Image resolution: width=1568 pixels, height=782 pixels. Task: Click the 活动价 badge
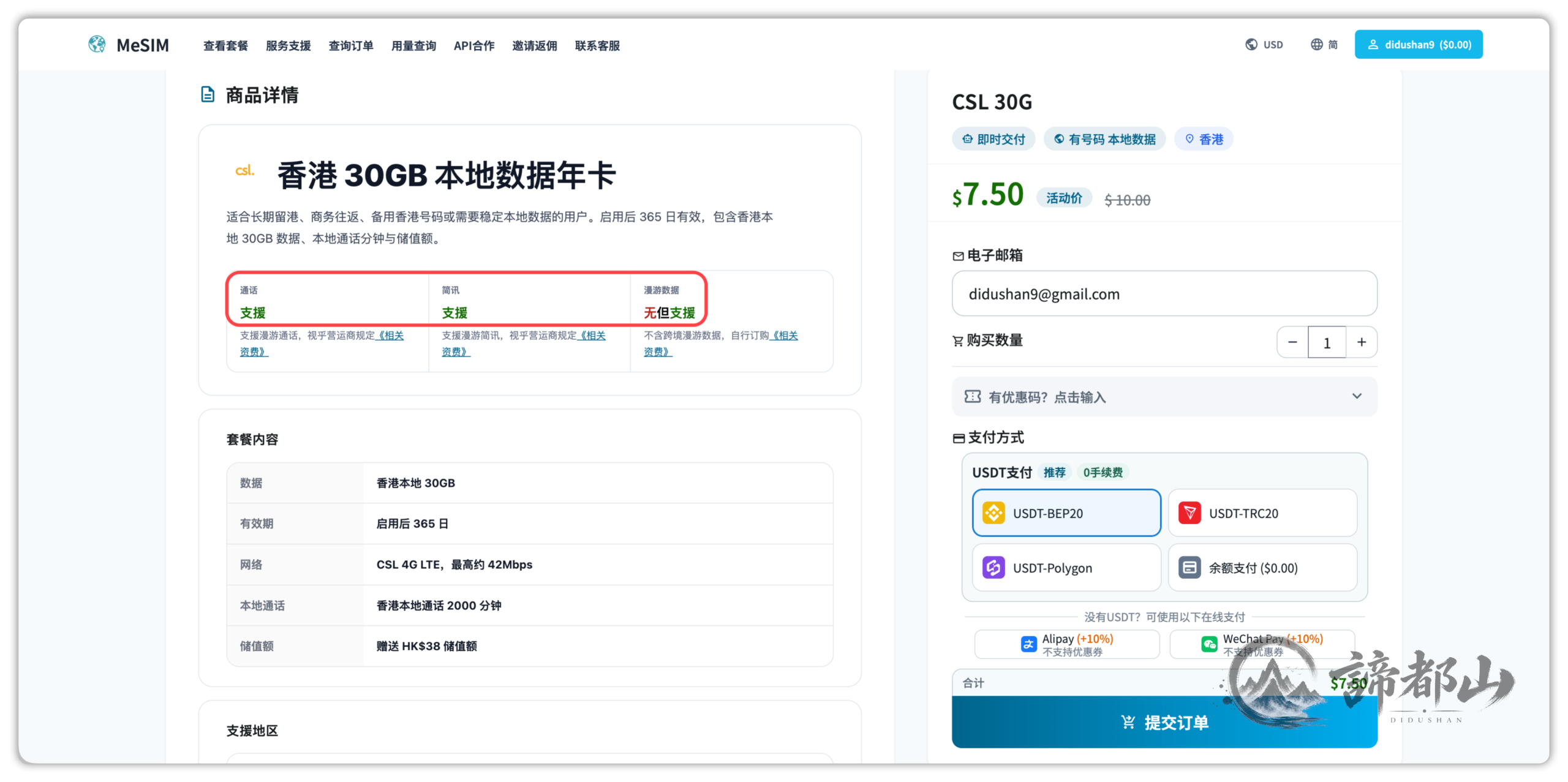[1064, 198]
